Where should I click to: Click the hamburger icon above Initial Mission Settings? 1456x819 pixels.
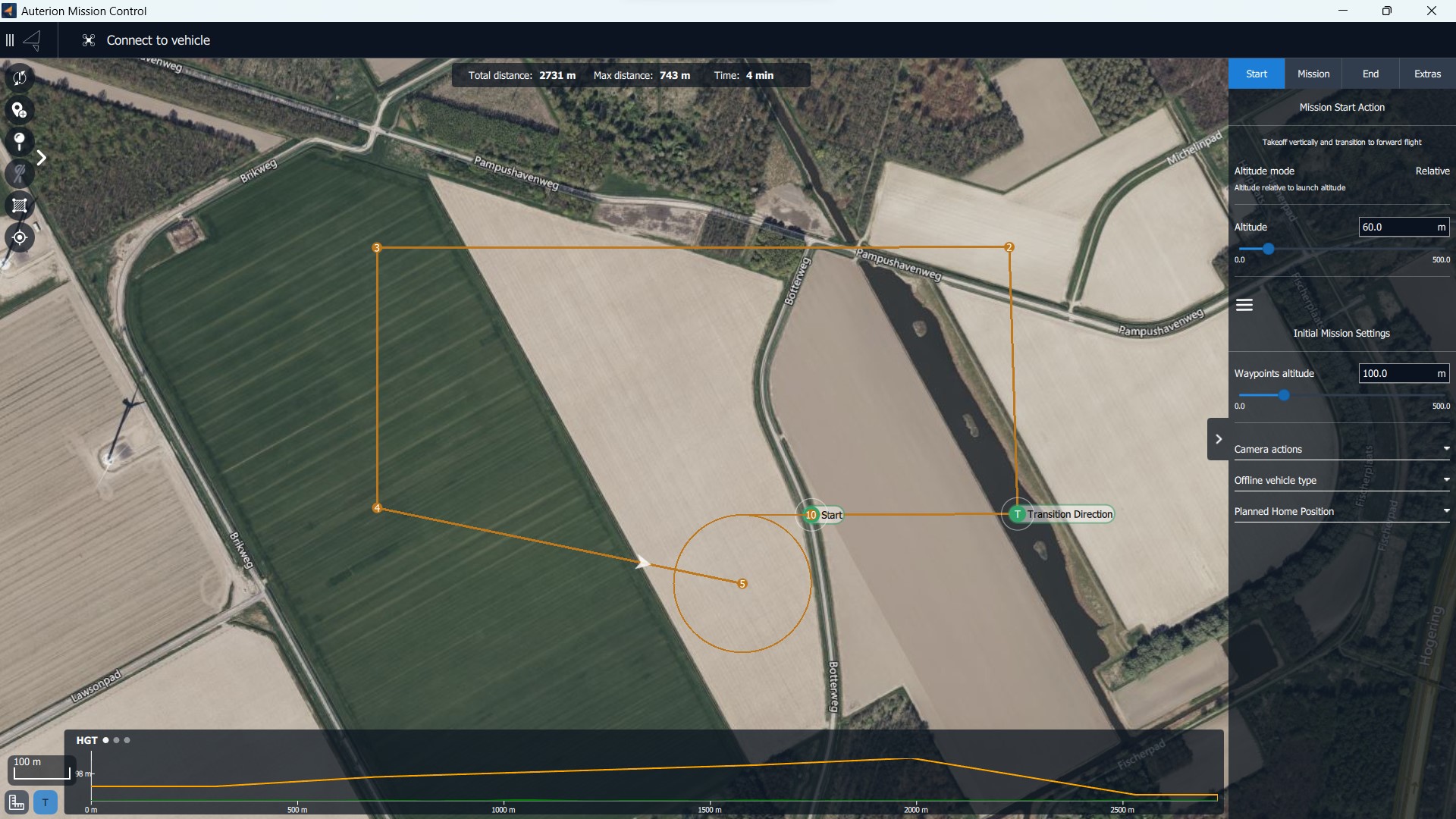[x=1244, y=305]
